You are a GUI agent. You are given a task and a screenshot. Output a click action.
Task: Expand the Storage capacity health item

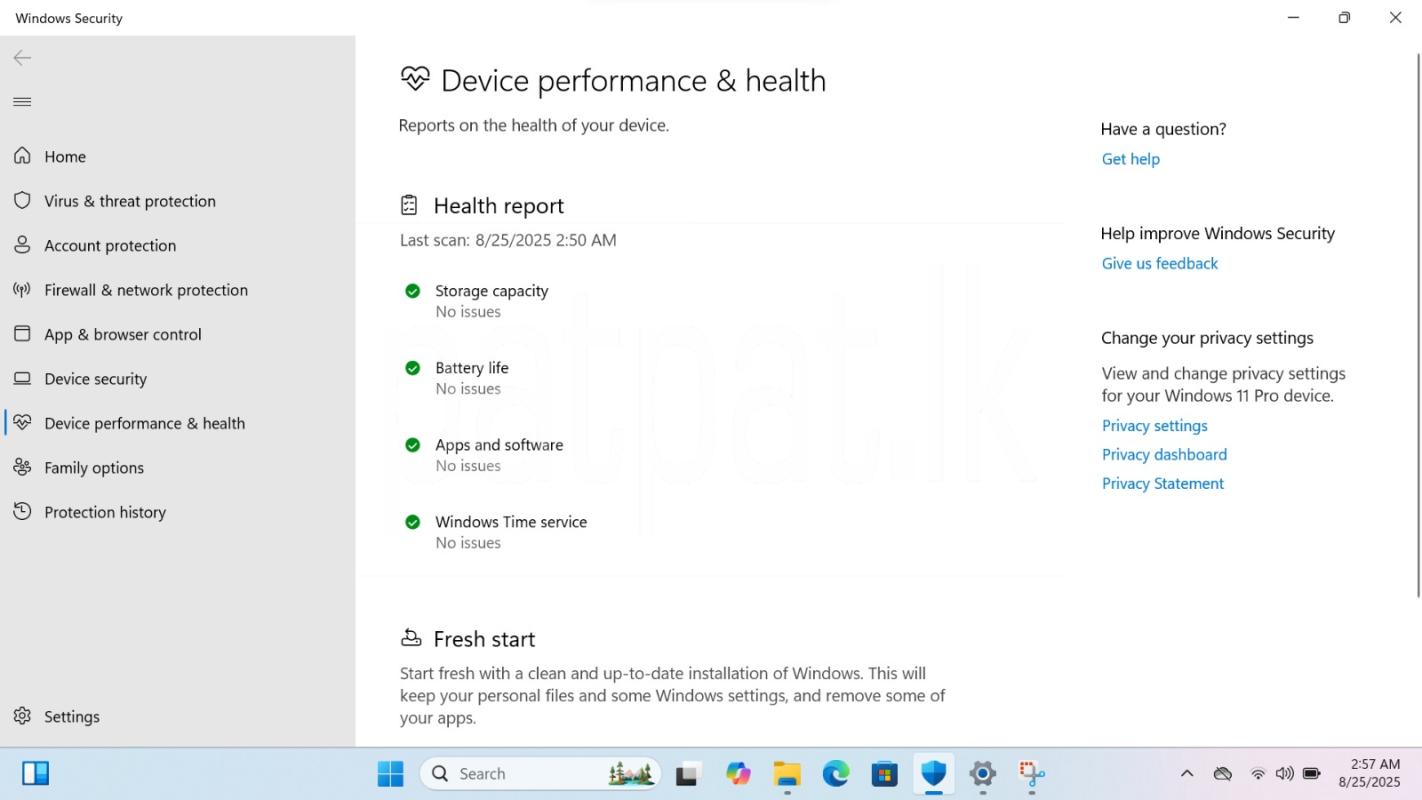[491, 291]
